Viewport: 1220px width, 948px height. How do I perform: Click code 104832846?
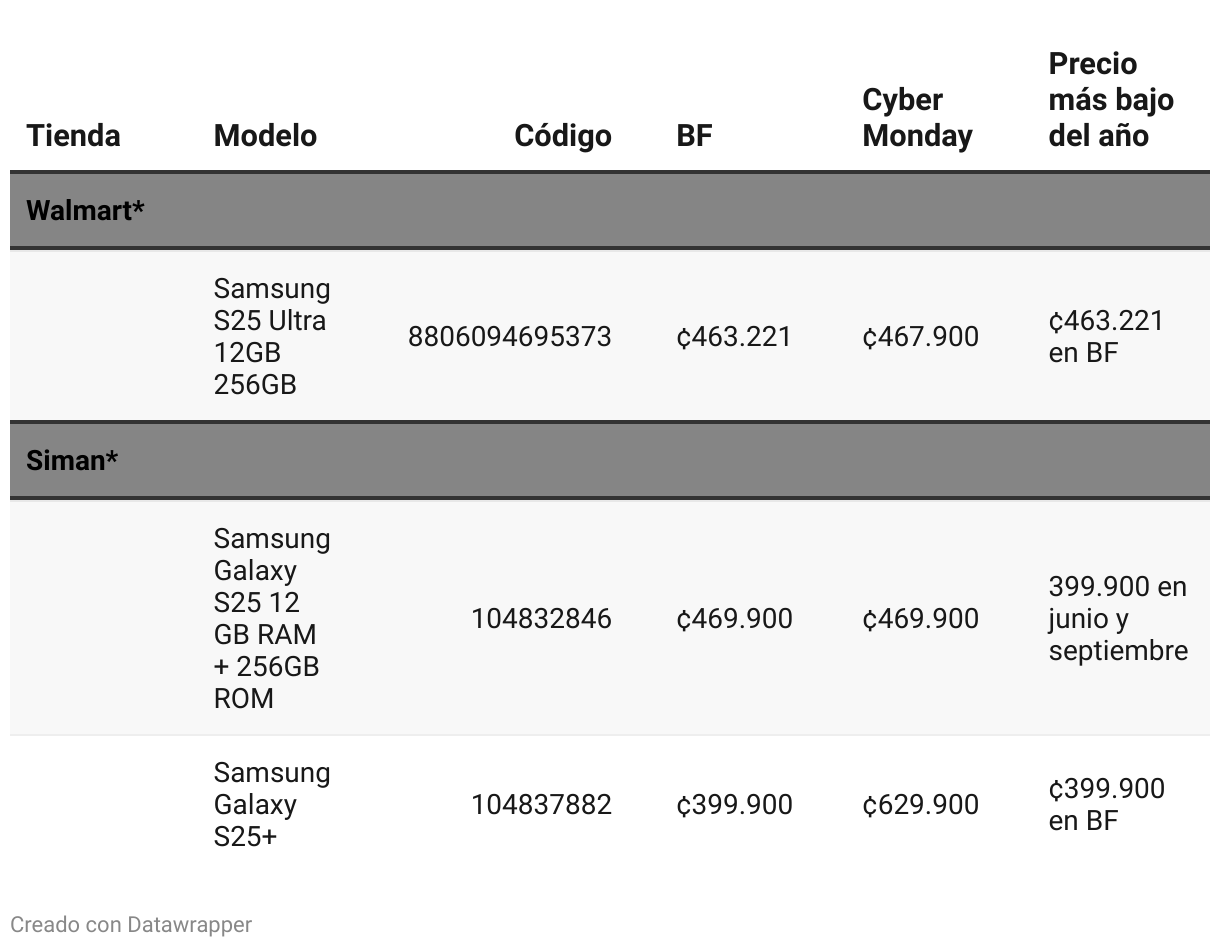pos(541,619)
